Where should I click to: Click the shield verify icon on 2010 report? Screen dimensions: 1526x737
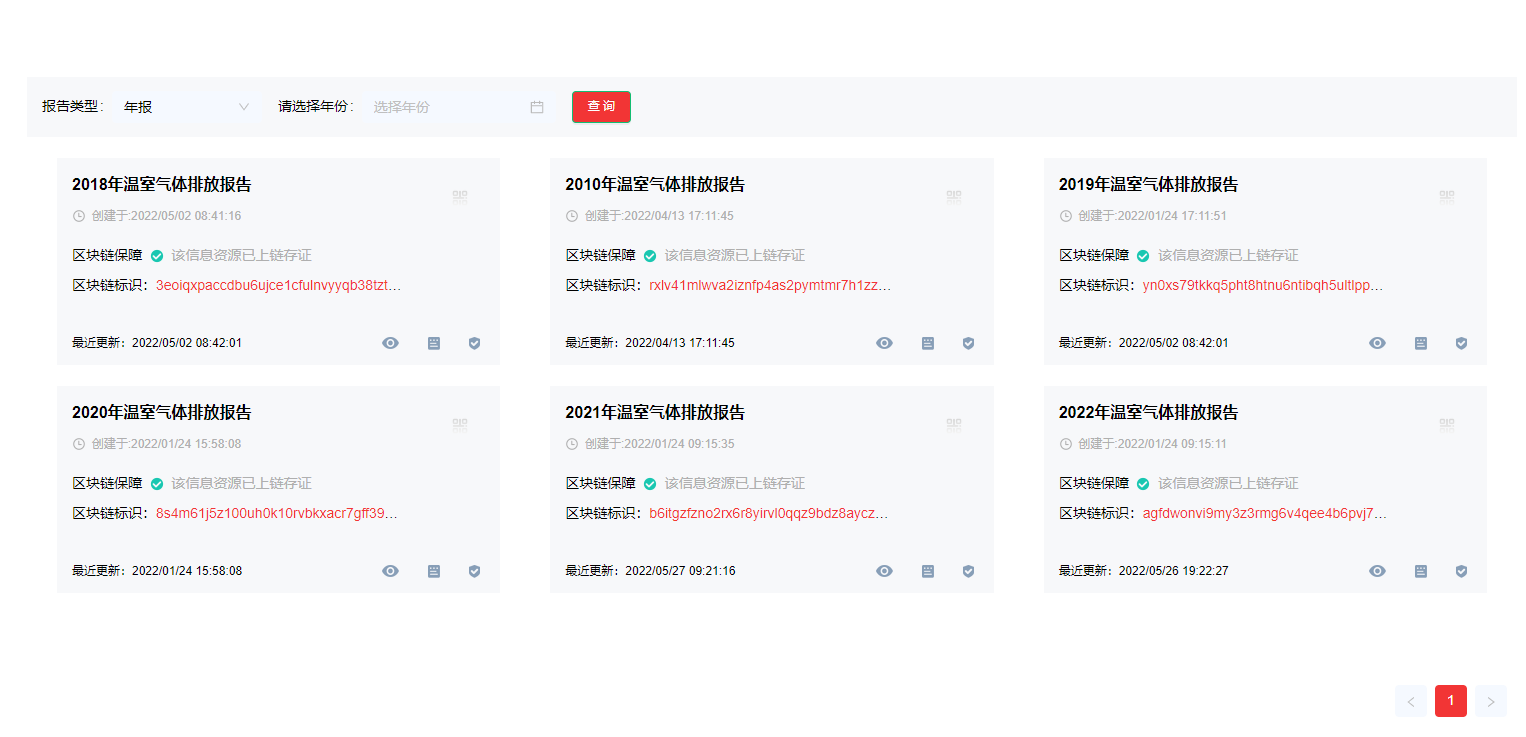pos(968,343)
